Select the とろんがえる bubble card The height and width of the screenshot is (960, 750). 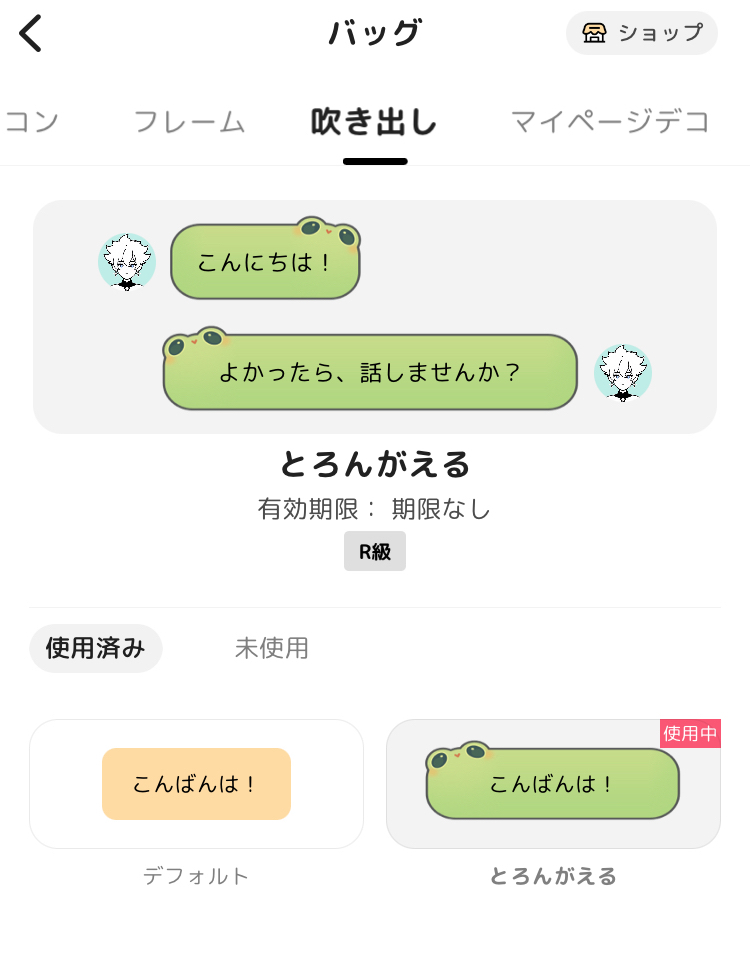(553, 784)
